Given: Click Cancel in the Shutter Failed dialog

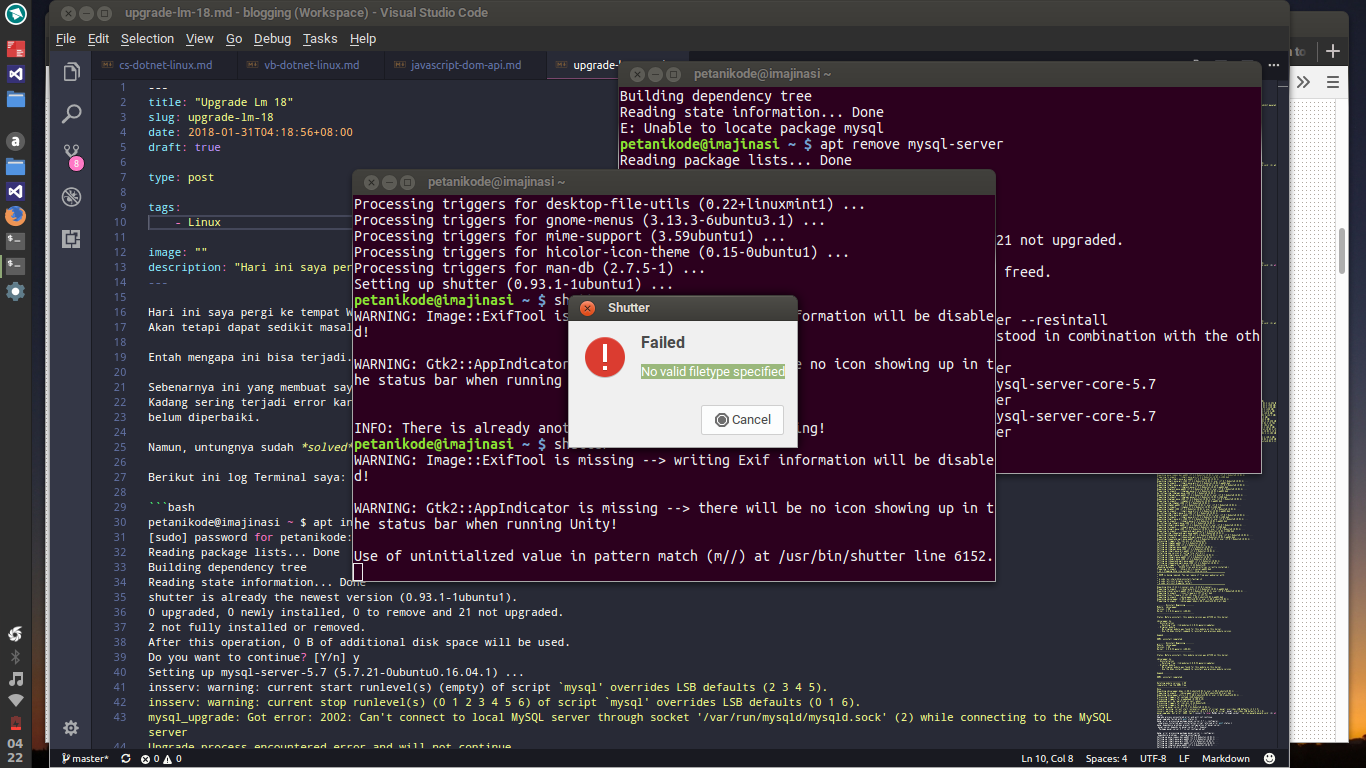Looking at the screenshot, I should tap(742, 420).
